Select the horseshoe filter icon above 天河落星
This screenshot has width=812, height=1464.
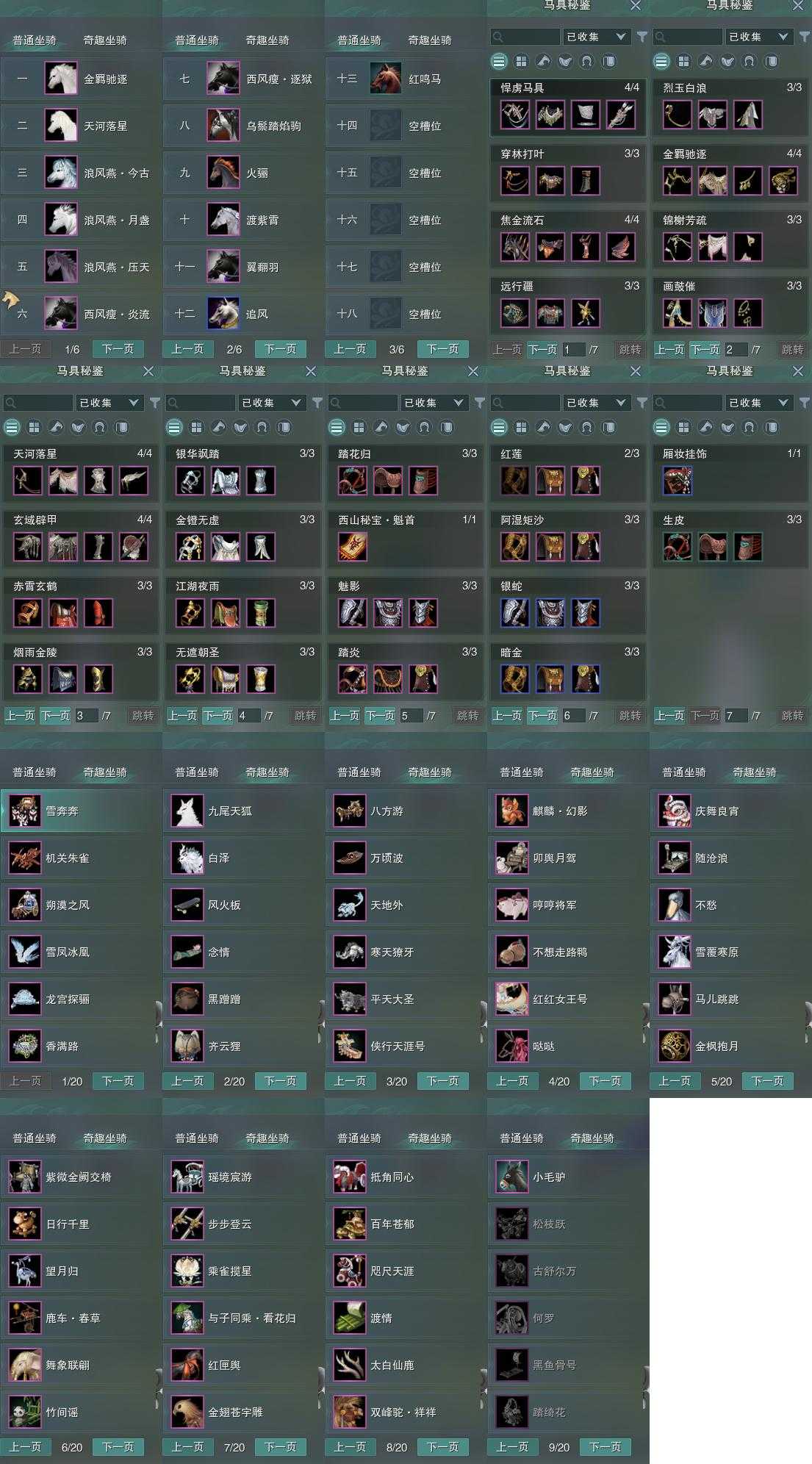(100, 427)
